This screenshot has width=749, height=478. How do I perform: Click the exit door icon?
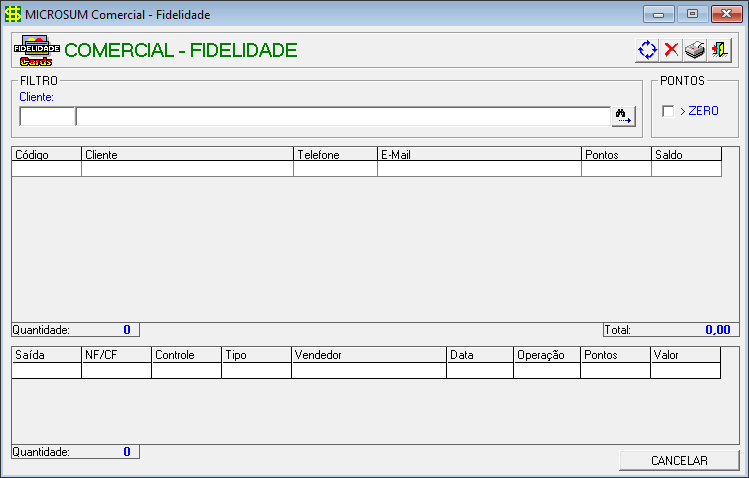[x=719, y=50]
